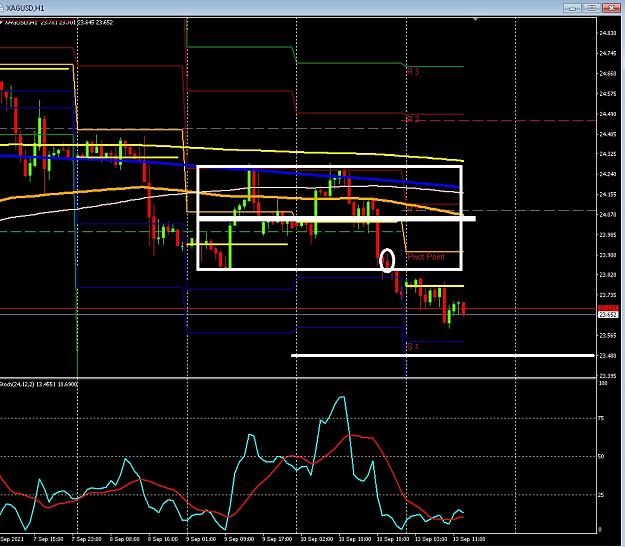
Task: Click the 24.405 price scale label
Action: click(608, 134)
